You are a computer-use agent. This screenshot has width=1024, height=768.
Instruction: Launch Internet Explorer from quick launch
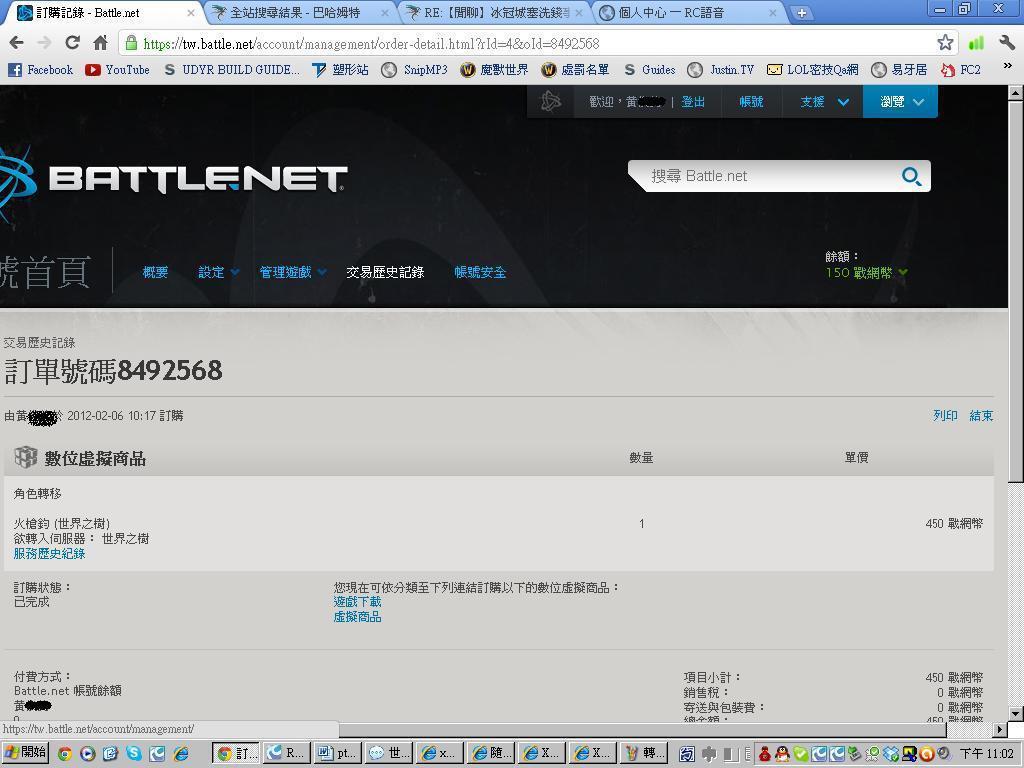point(181,754)
